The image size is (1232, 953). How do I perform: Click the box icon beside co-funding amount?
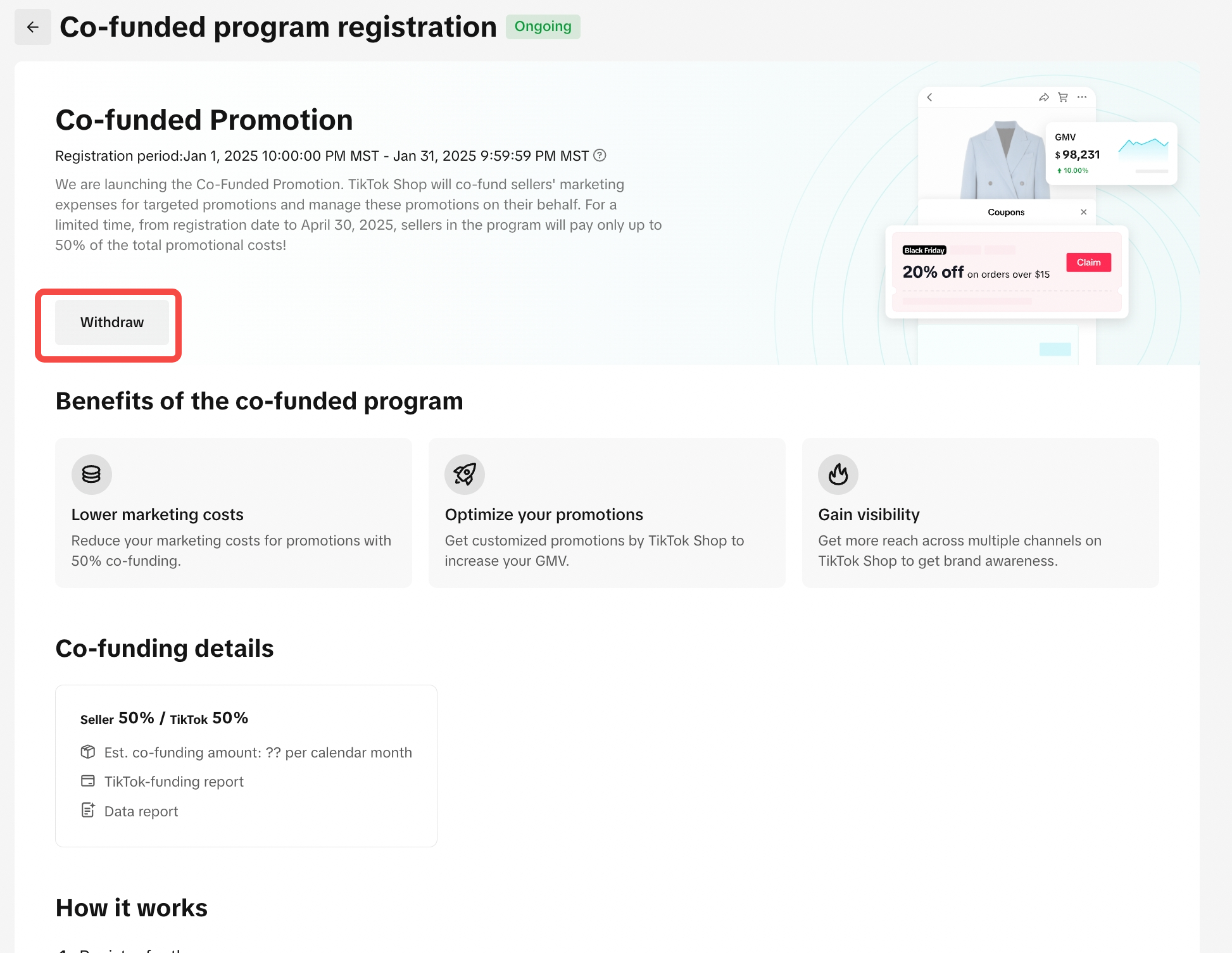click(x=88, y=752)
